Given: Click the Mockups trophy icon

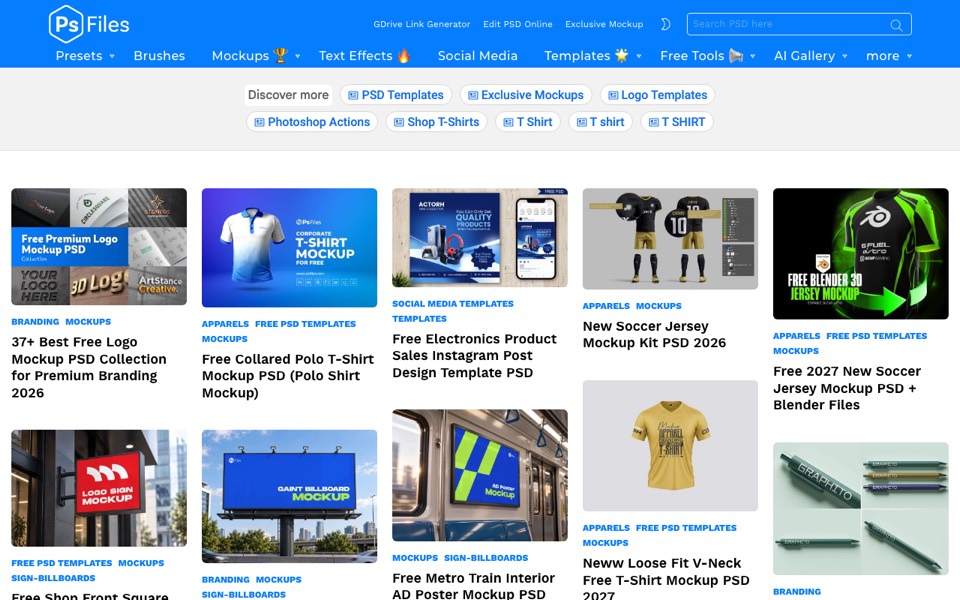Looking at the screenshot, I should pyautogui.click(x=280, y=55).
